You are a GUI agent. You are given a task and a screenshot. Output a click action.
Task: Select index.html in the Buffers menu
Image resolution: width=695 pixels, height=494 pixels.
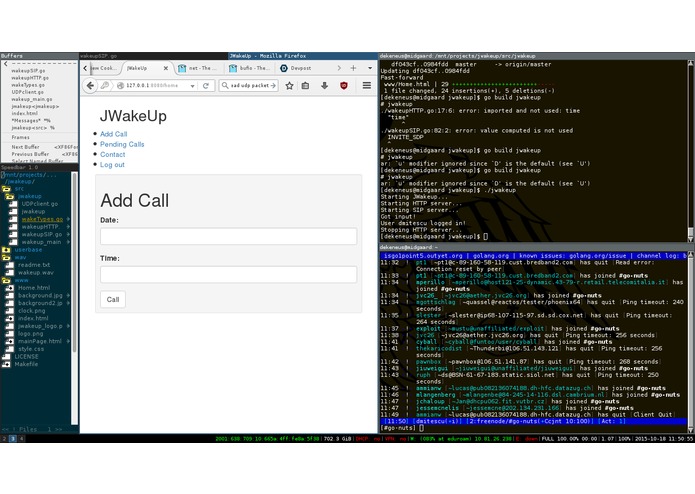point(24,113)
